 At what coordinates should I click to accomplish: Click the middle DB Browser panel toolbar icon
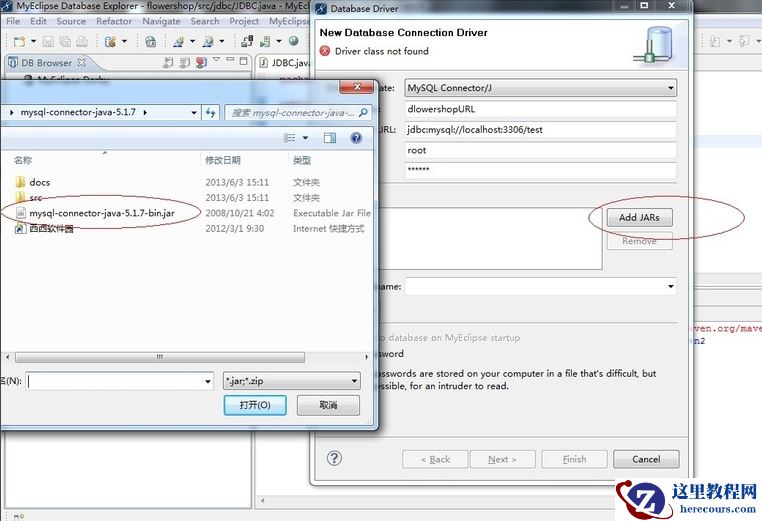185,62
